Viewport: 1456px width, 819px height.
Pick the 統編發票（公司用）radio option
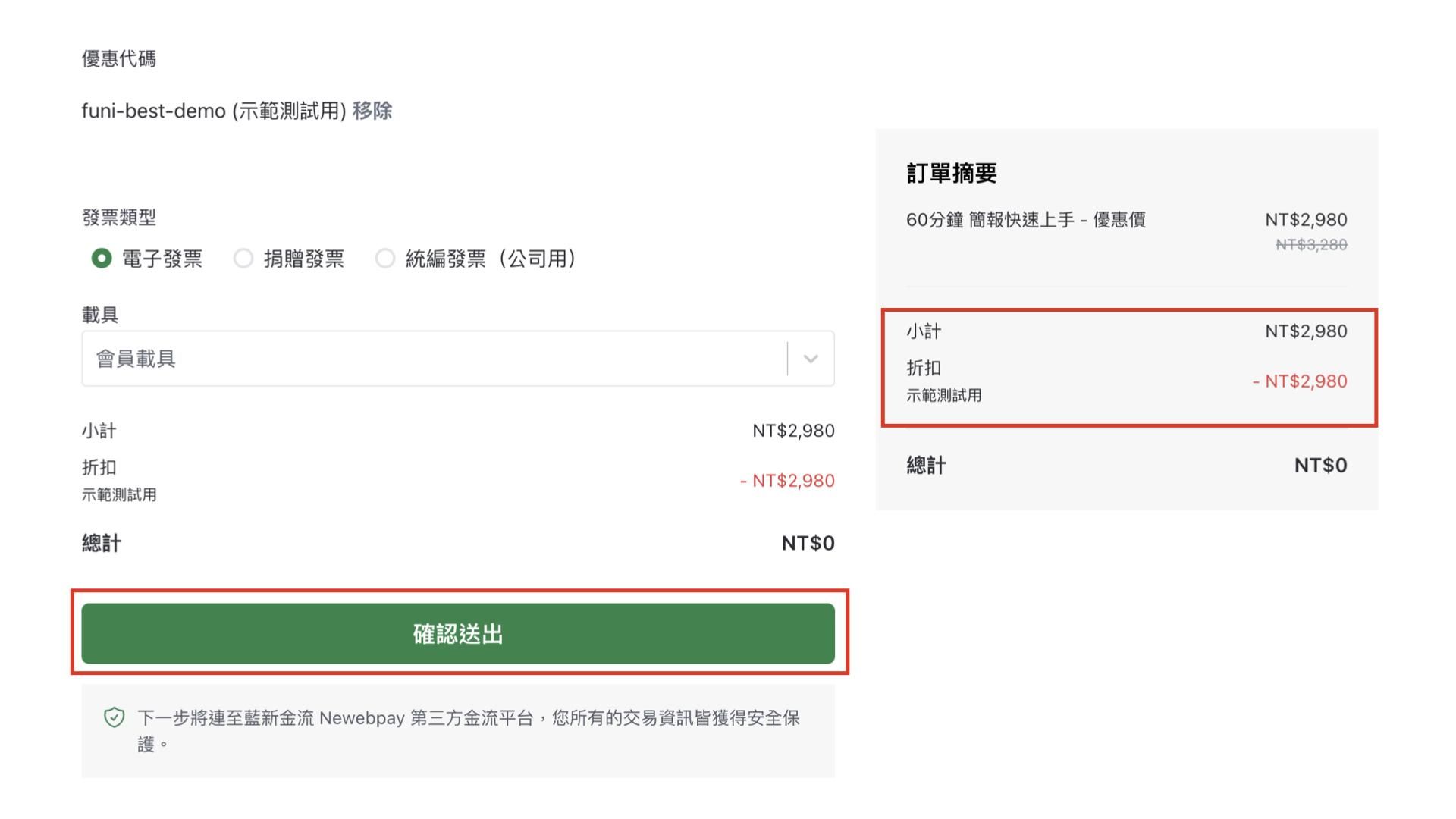tap(384, 259)
